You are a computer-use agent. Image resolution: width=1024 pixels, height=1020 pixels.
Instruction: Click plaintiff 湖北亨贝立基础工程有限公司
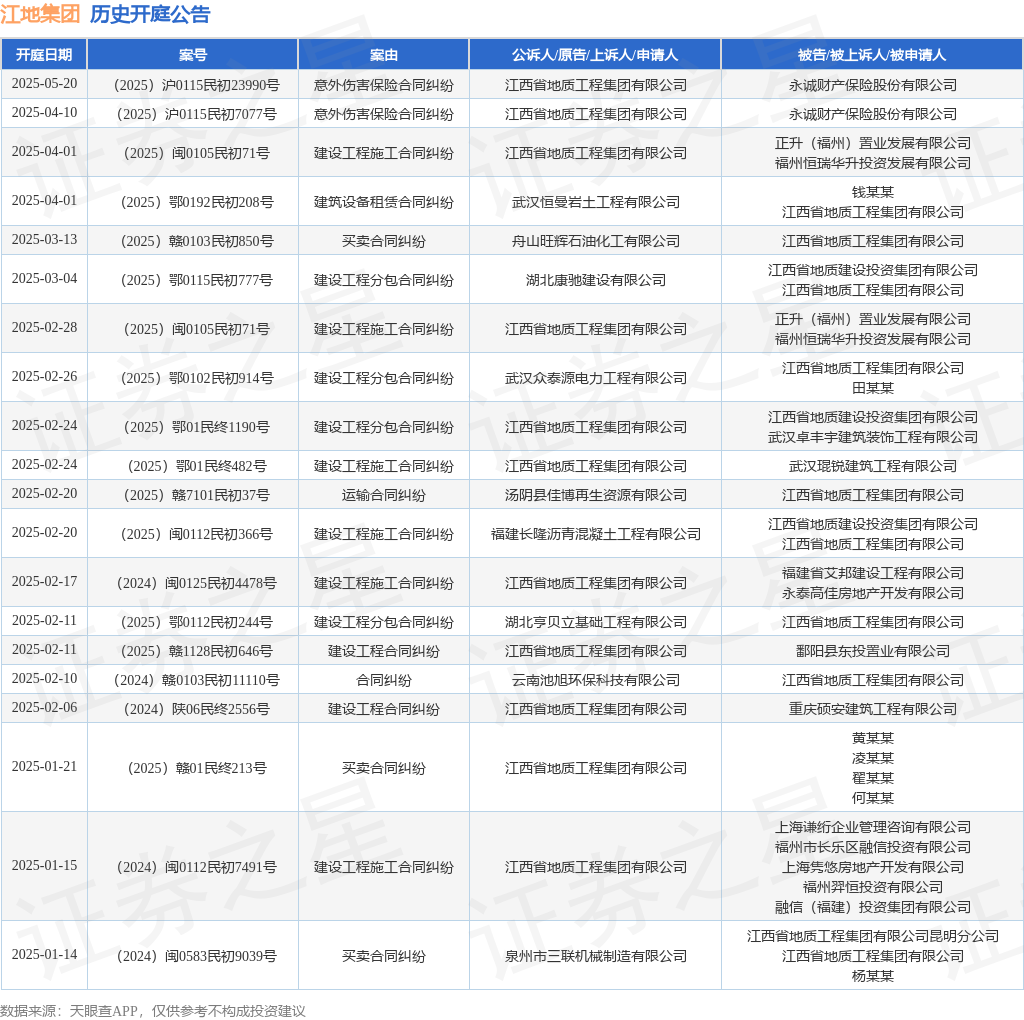click(x=596, y=622)
